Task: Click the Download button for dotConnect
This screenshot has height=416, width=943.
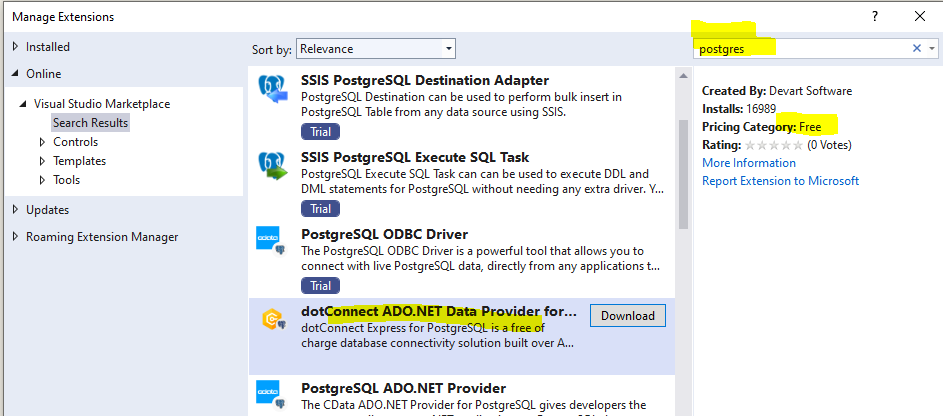Action: [x=628, y=316]
